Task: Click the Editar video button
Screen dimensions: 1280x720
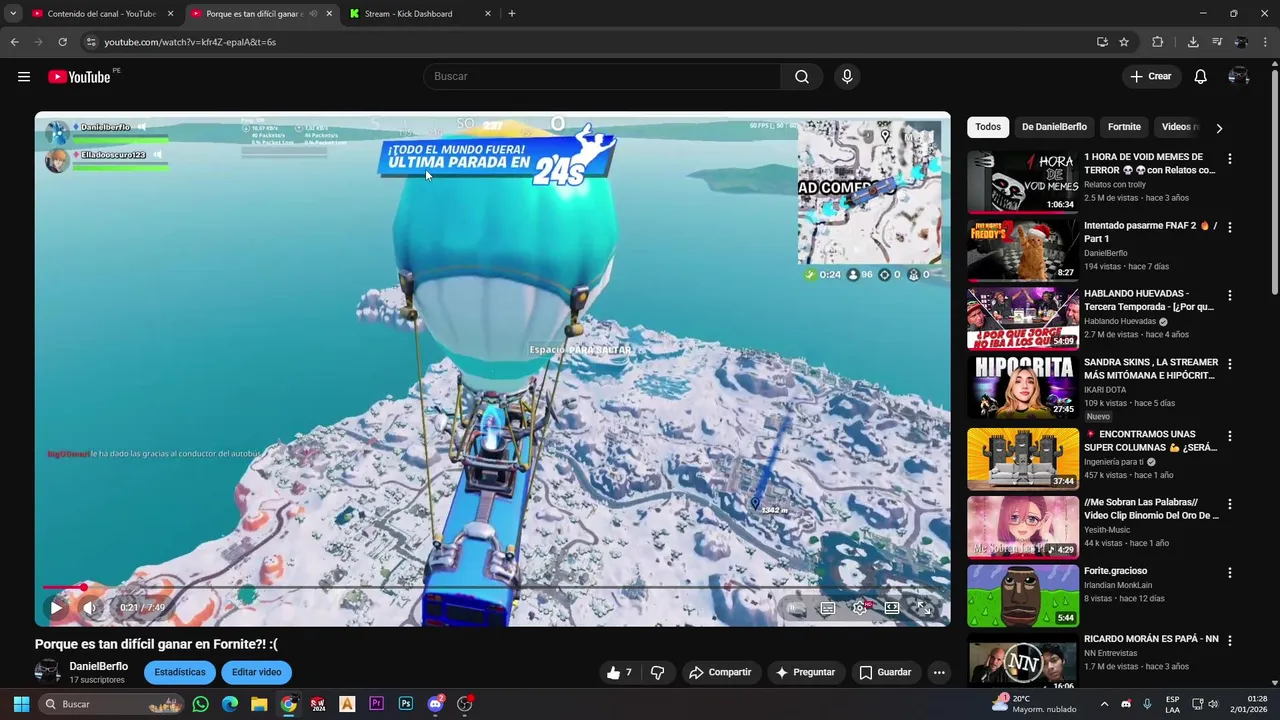Action: tap(257, 673)
